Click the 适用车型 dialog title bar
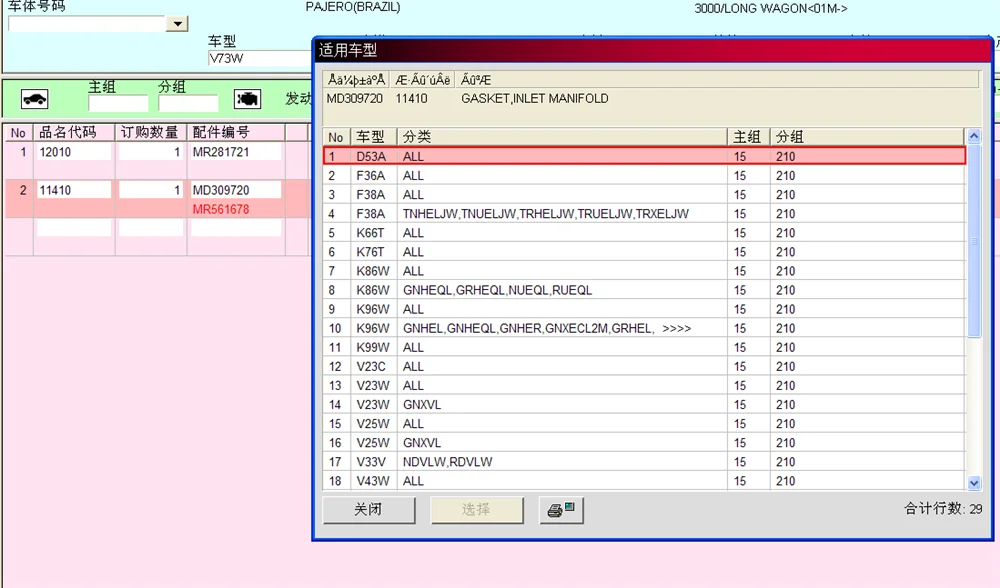The width and height of the screenshot is (1000, 588). (x=652, y=50)
